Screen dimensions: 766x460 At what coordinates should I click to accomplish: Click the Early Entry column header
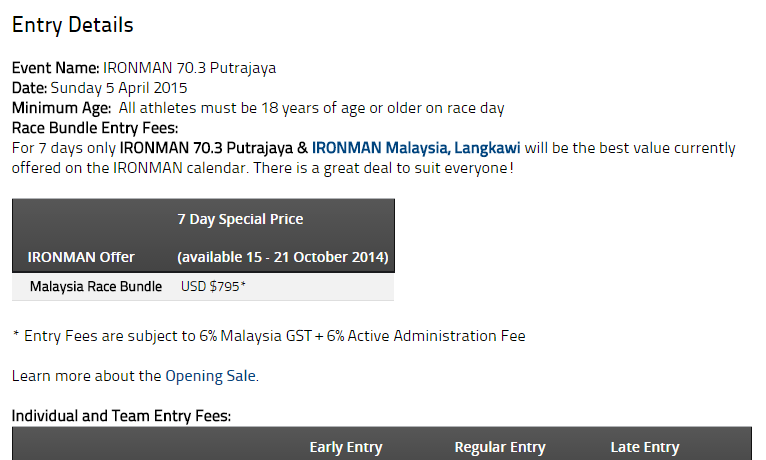[346, 447]
